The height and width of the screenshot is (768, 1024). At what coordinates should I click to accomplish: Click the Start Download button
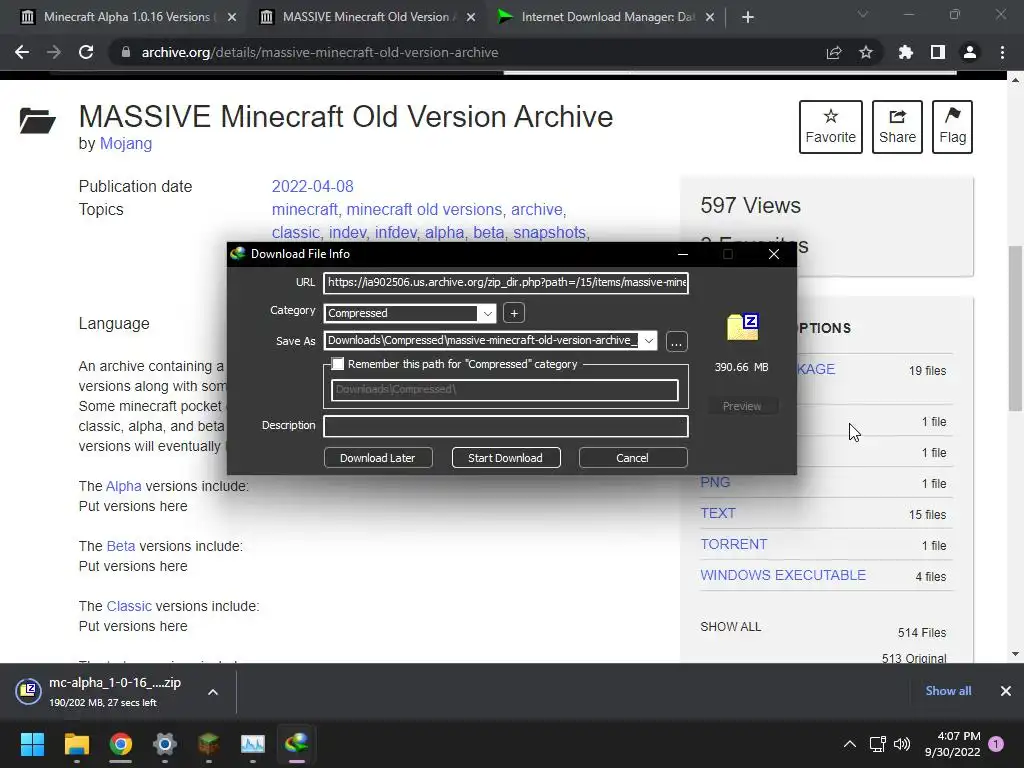[505, 458]
